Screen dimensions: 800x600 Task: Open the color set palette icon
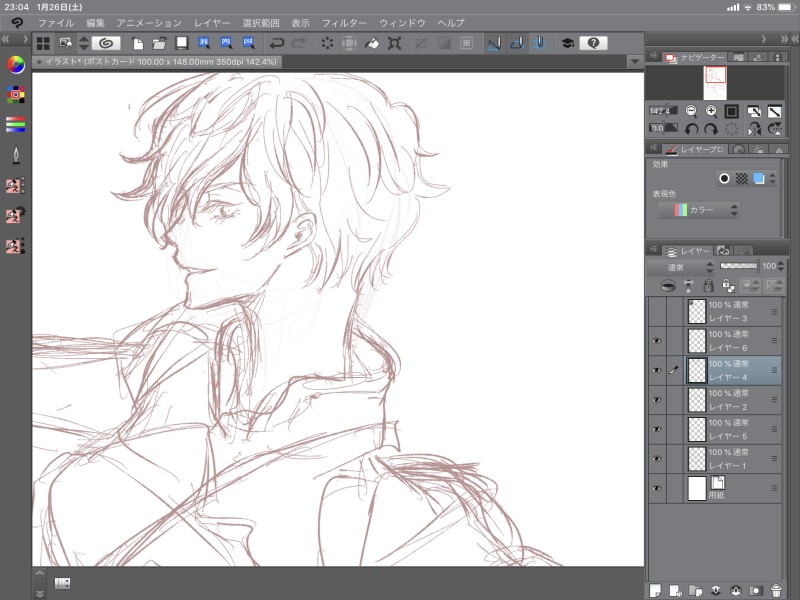click(x=16, y=94)
